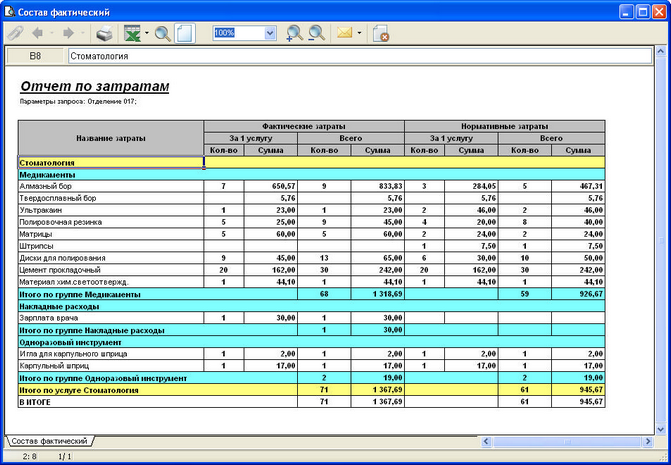Screen dimensions: 671x465
Task: Export the report to Excel
Action: (132, 33)
